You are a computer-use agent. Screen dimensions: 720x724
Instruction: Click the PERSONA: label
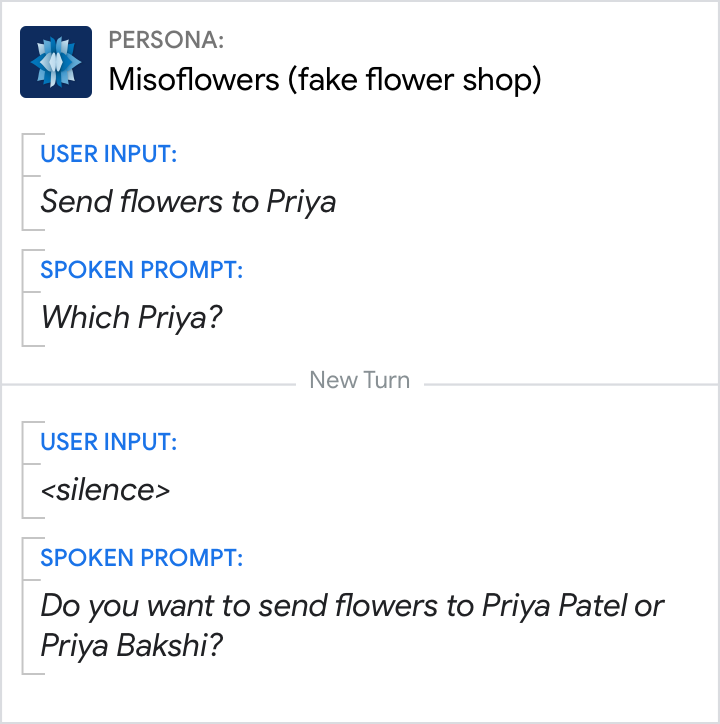(166, 41)
